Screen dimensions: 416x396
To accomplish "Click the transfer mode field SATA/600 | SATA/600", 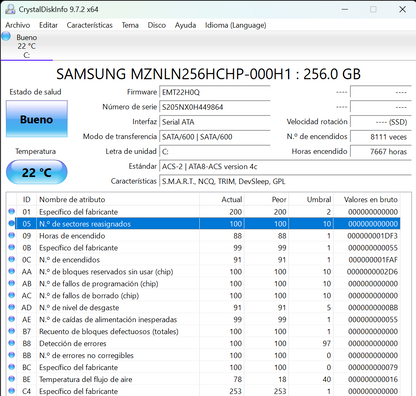I will pos(215,137).
